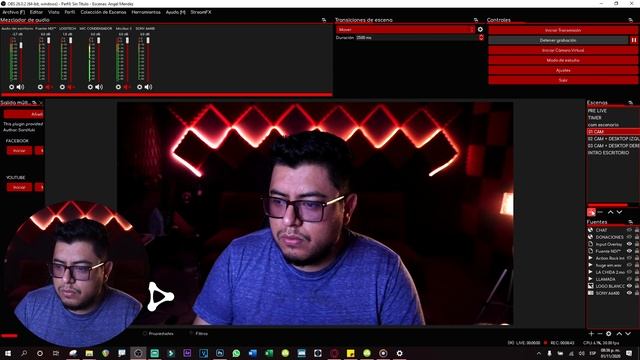
Task: Toggle visibility of CHAT source
Action: 629,230
